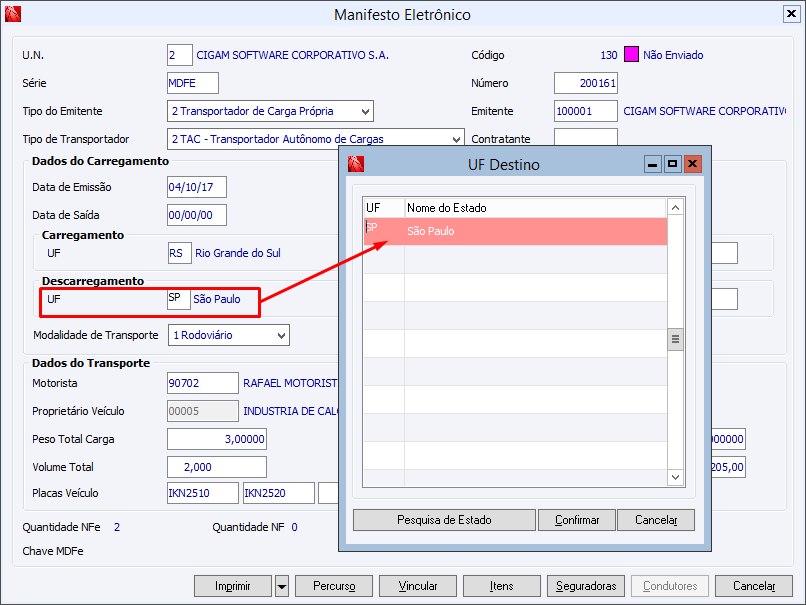Screen dimensions: 806x605
Task: Click the Carregamento UF field with RS
Action: pos(180,253)
